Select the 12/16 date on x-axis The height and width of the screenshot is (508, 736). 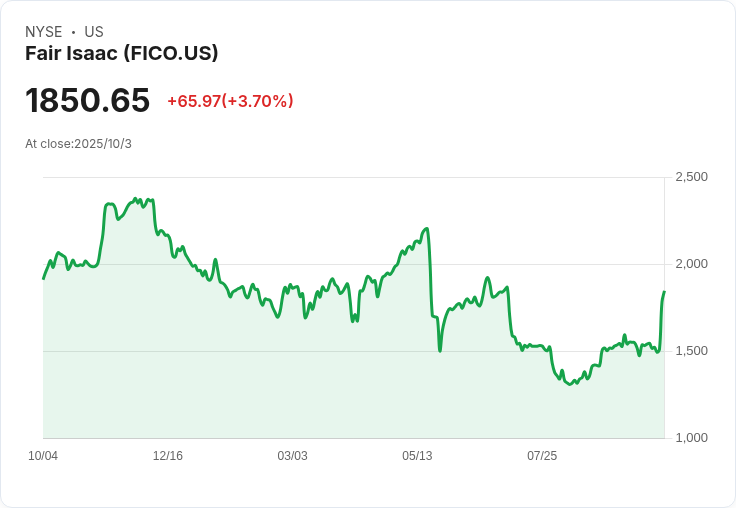tap(168, 456)
